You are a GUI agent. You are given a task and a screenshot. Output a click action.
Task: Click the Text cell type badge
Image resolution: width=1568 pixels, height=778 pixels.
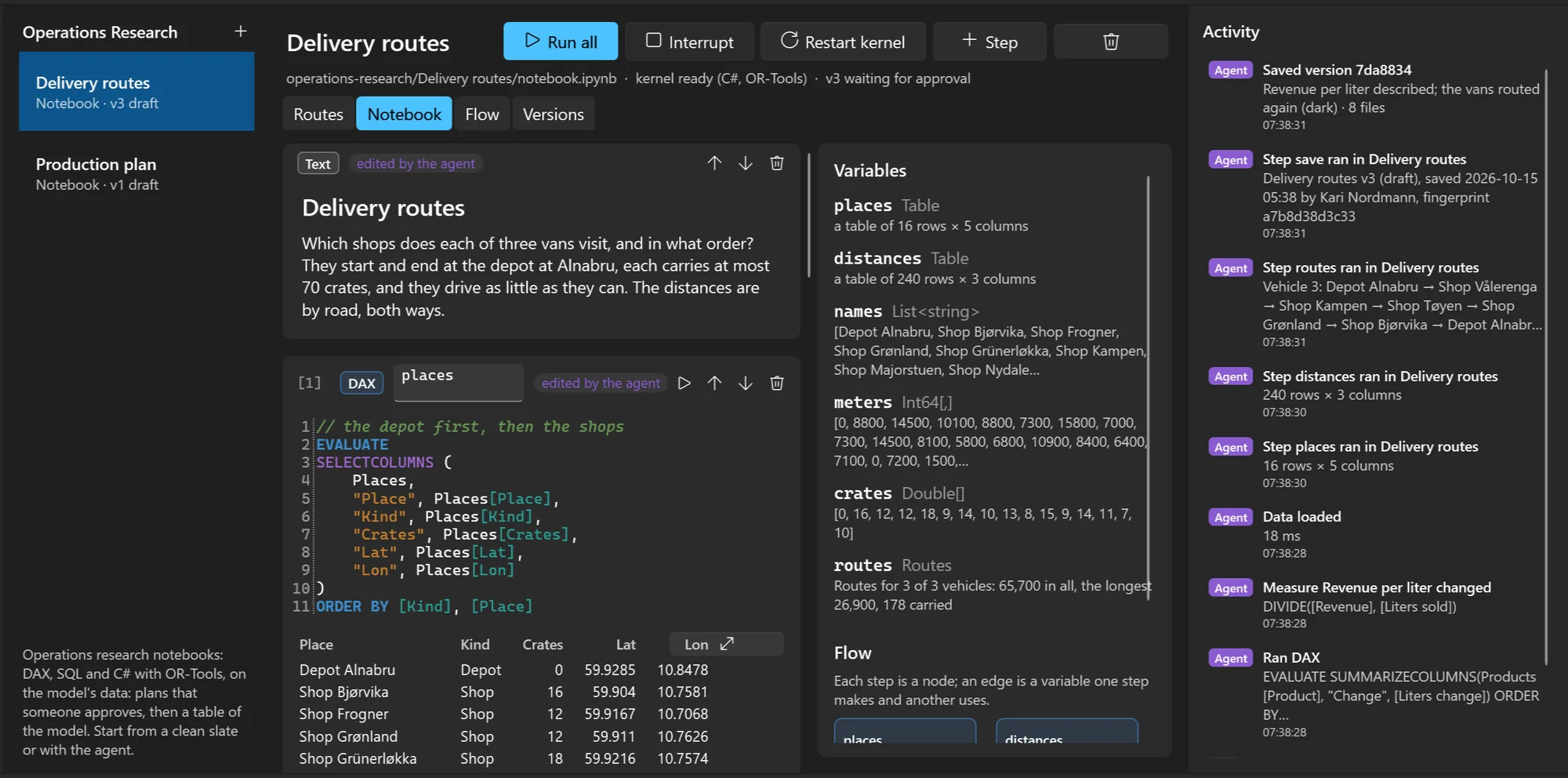tap(318, 163)
